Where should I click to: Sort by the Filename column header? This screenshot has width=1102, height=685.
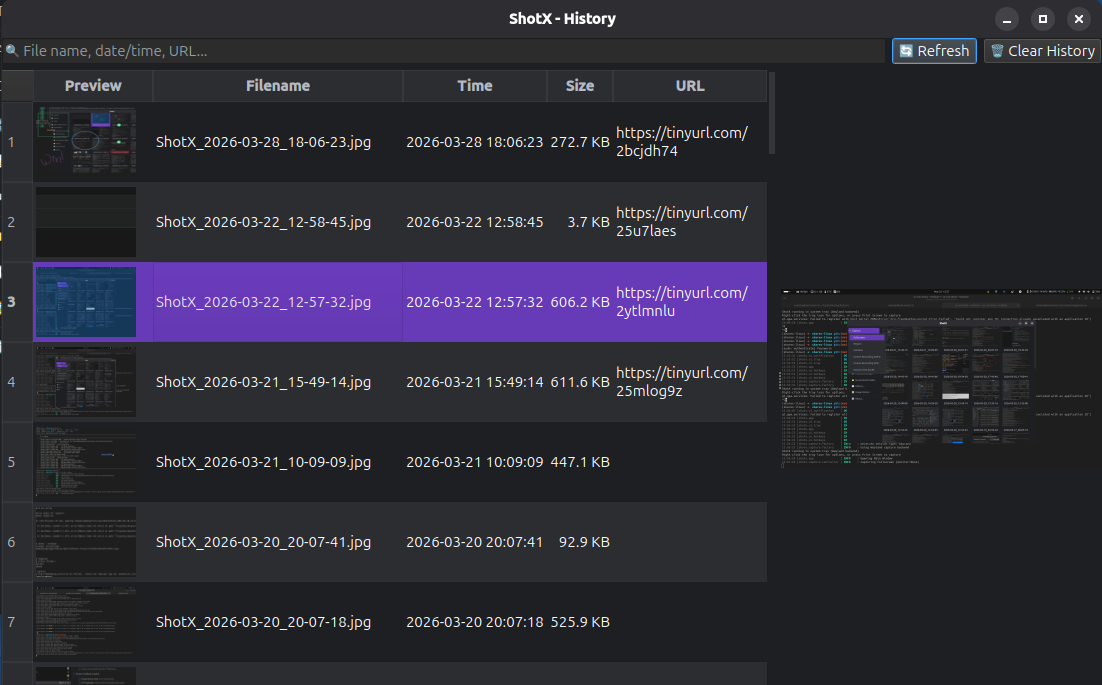pos(278,86)
